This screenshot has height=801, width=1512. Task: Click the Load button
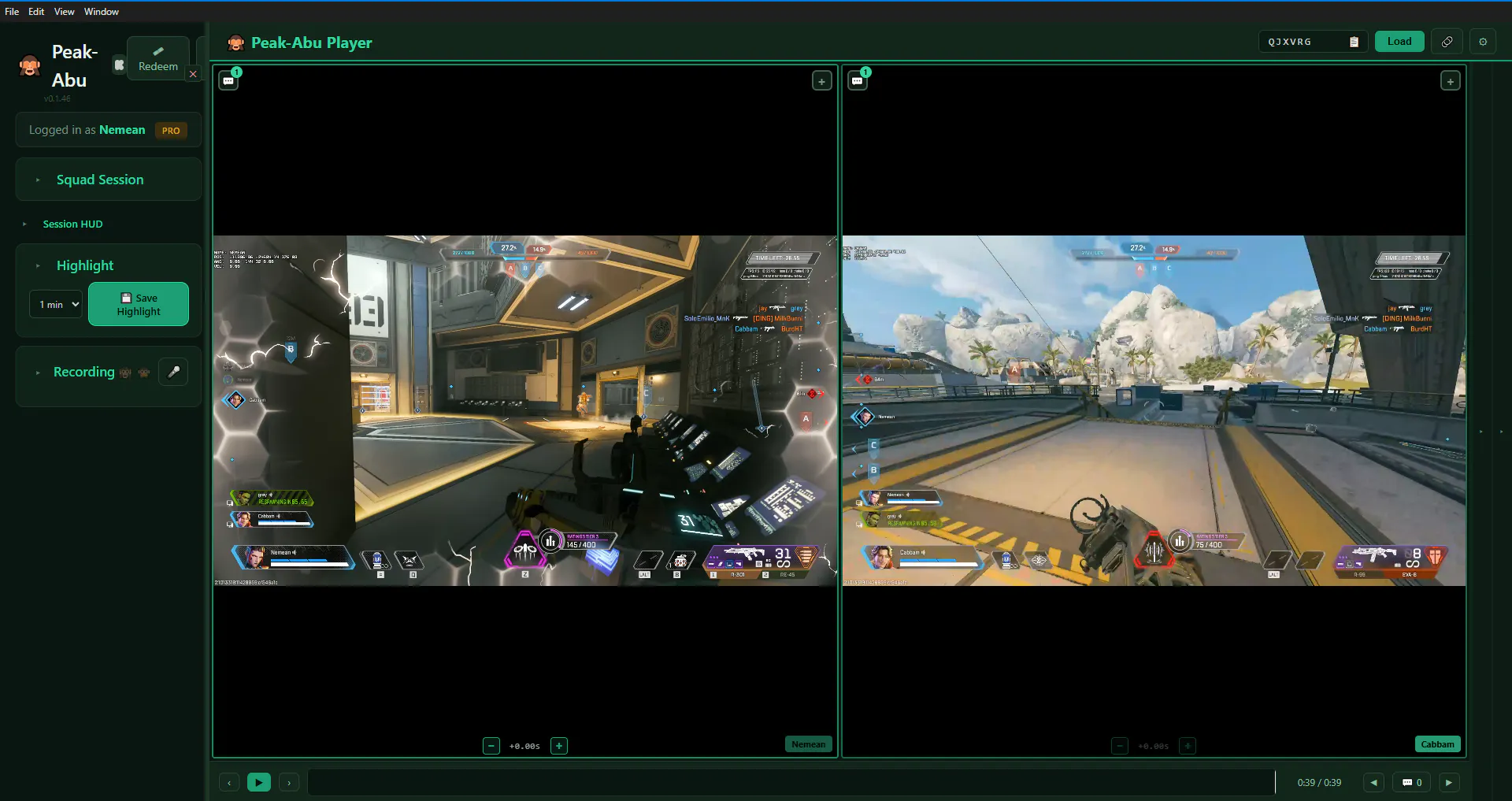1399,42
